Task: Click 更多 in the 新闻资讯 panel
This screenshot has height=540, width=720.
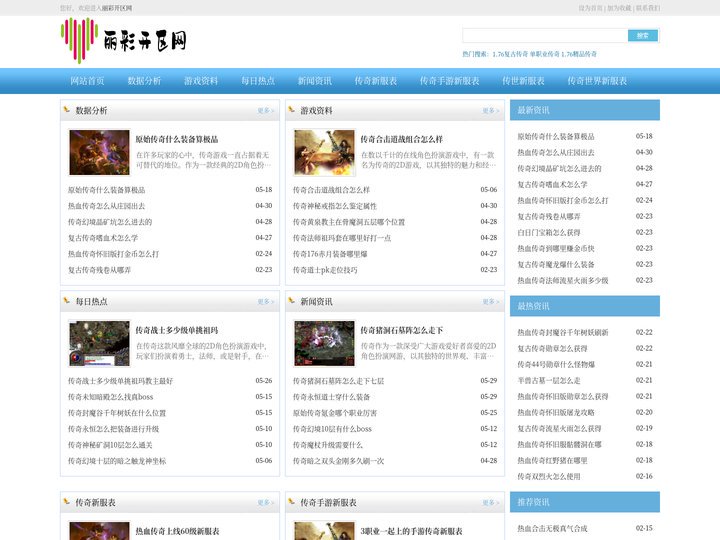Action: tap(490, 302)
